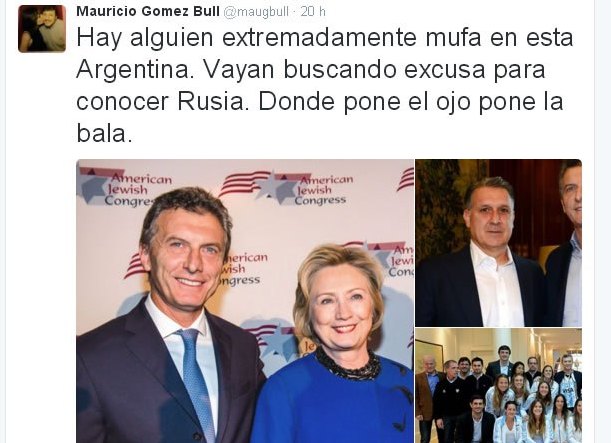Click the final word bala in the tweet

pyautogui.click(x=104, y=133)
